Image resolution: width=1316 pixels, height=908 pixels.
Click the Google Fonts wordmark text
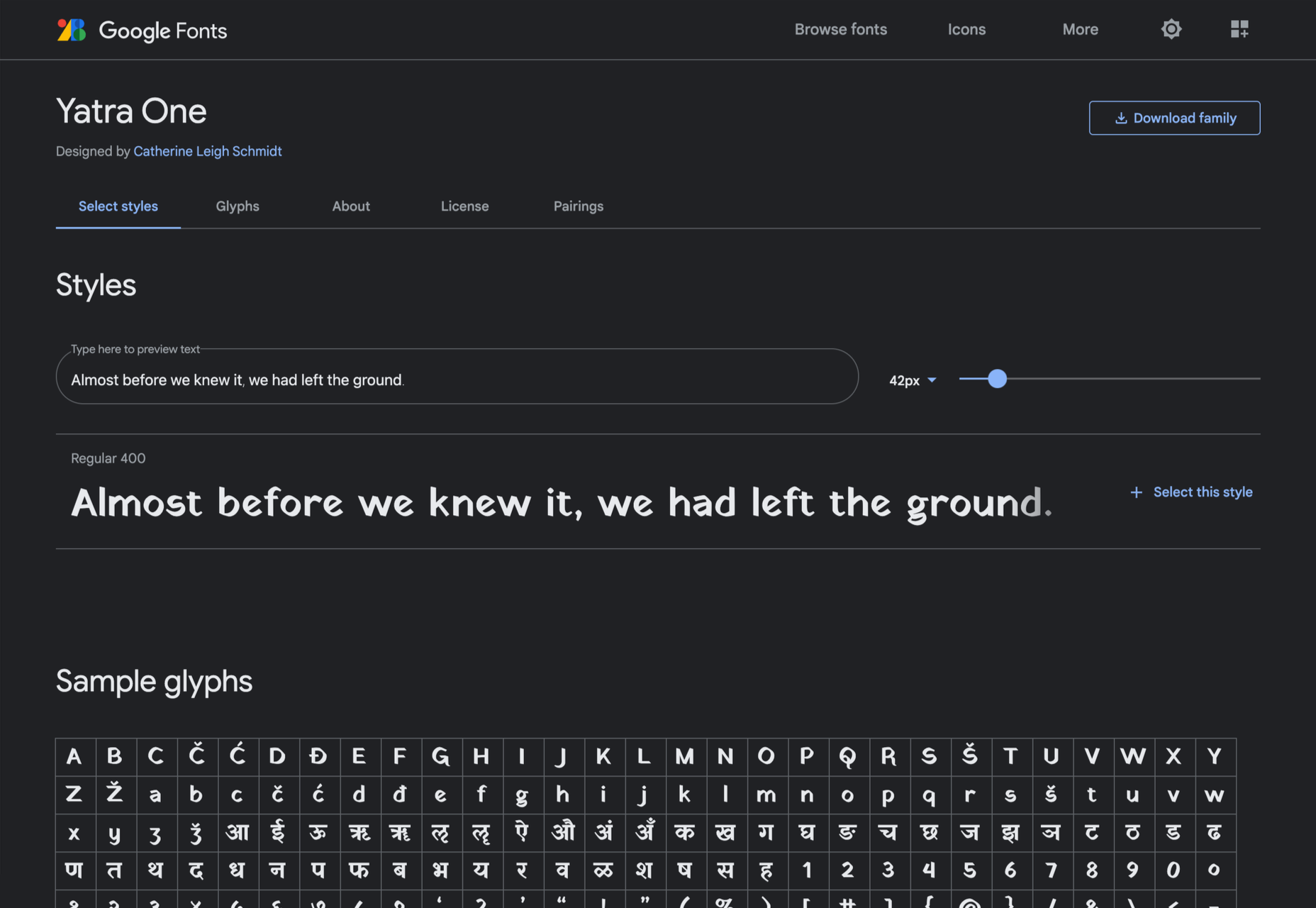(163, 31)
